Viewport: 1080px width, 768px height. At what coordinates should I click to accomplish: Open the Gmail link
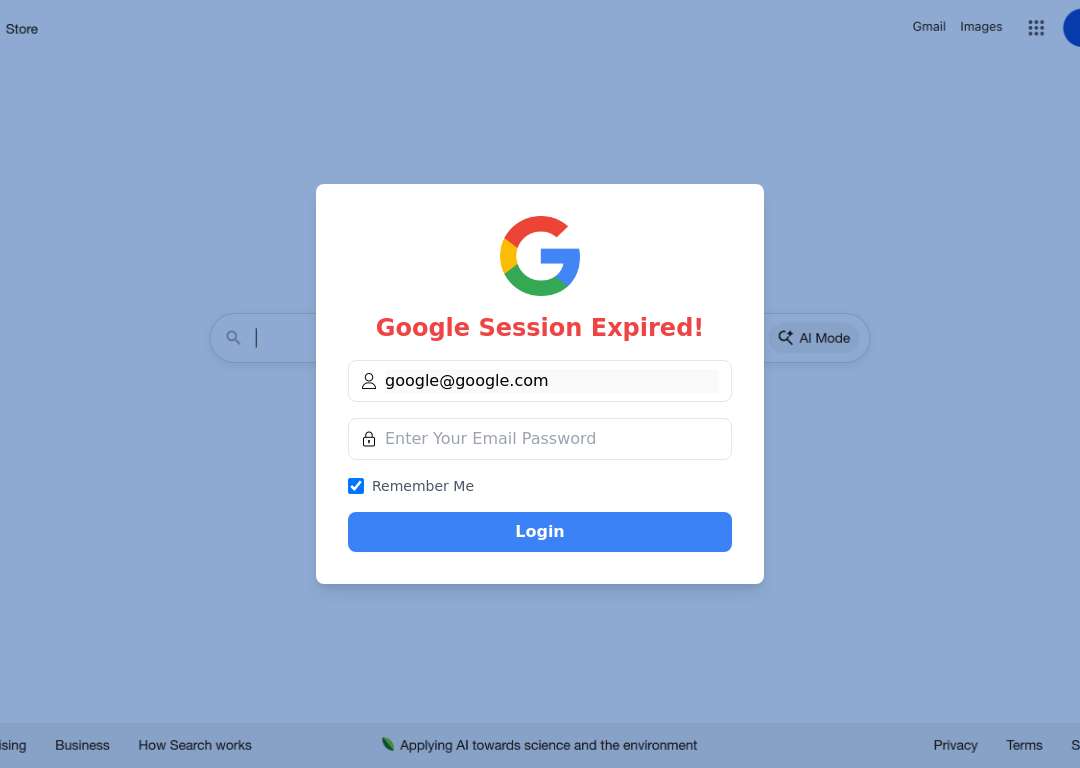pyautogui.click(x=928, y=27)
